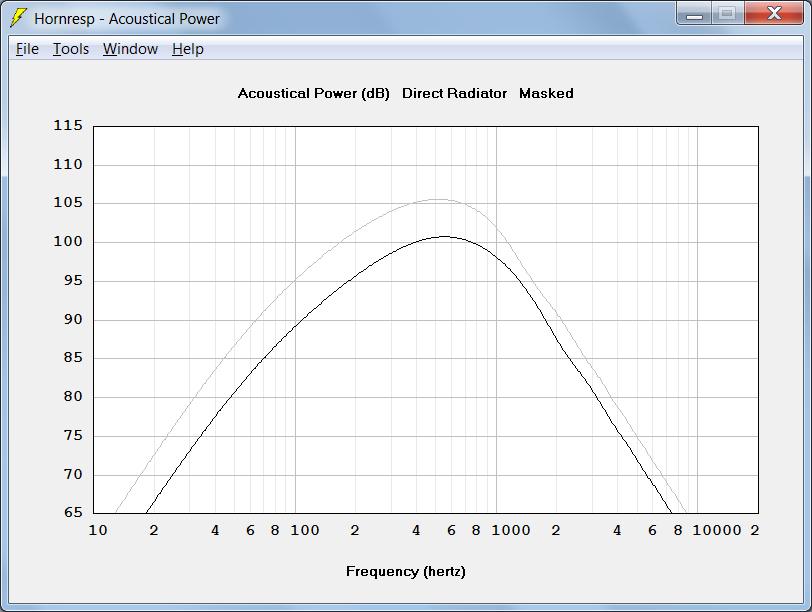812x612 pixels.
Task: Click the 85 y-axis value
Action: tap(72, 357)
